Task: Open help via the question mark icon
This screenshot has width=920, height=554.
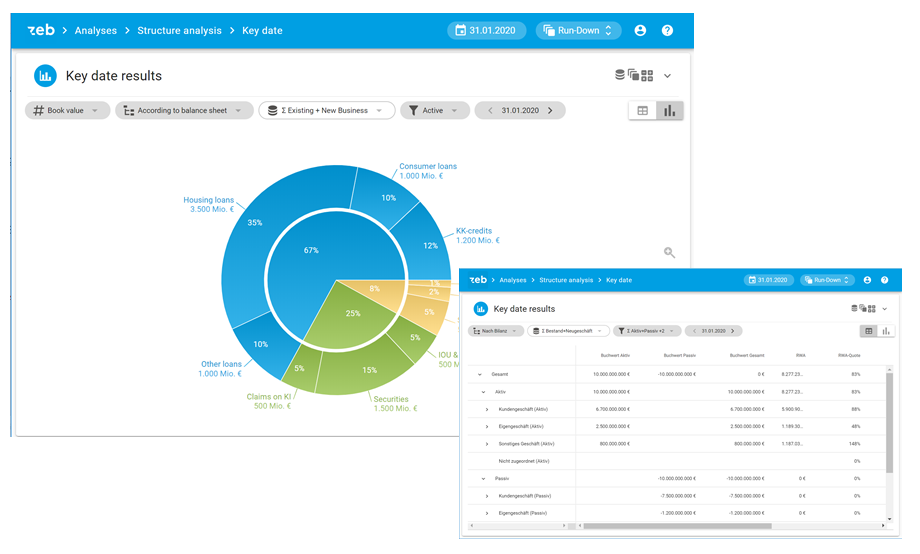Action: point(667,31)
